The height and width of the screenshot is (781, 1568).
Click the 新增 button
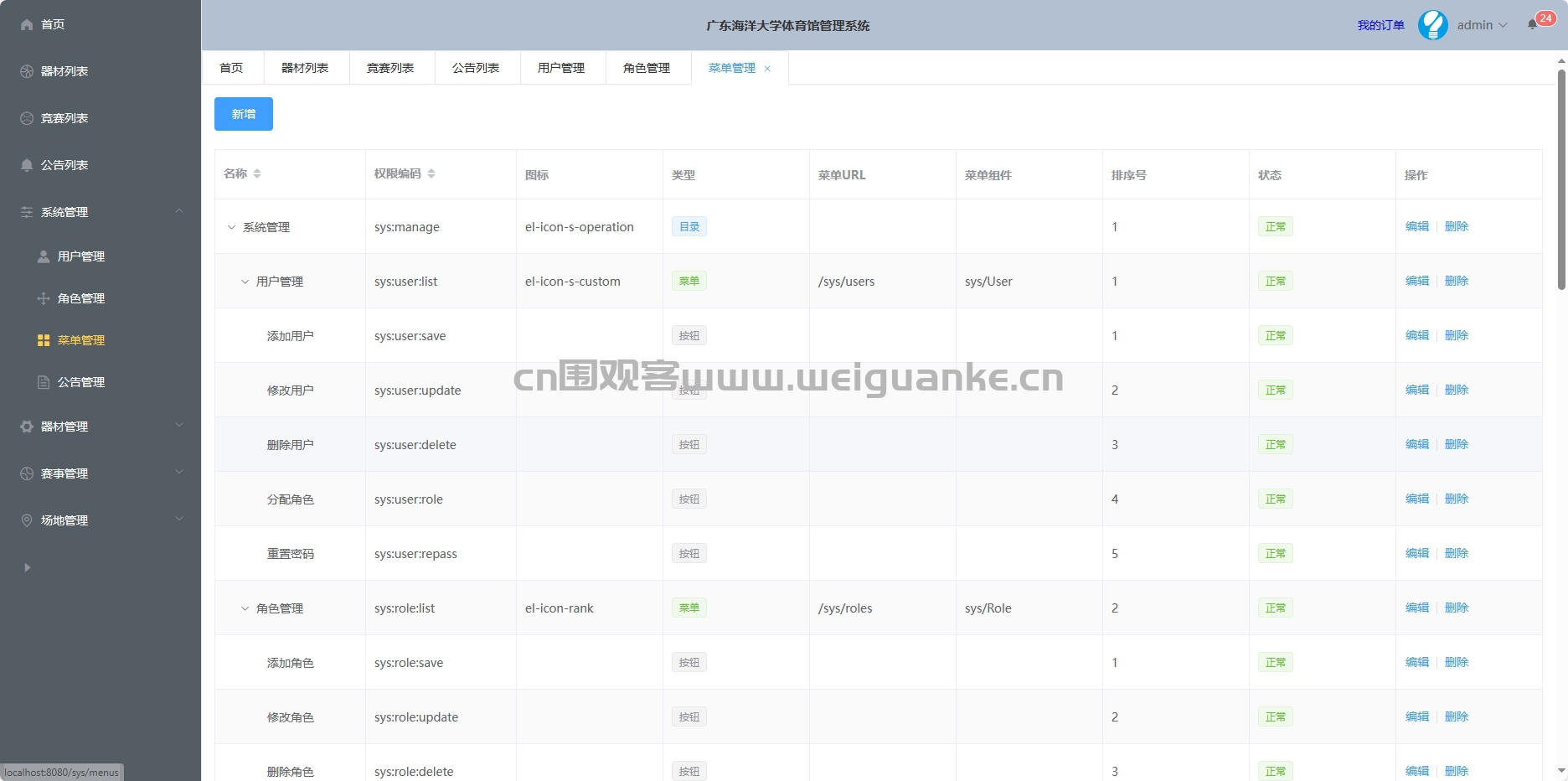tap(244, 114)
